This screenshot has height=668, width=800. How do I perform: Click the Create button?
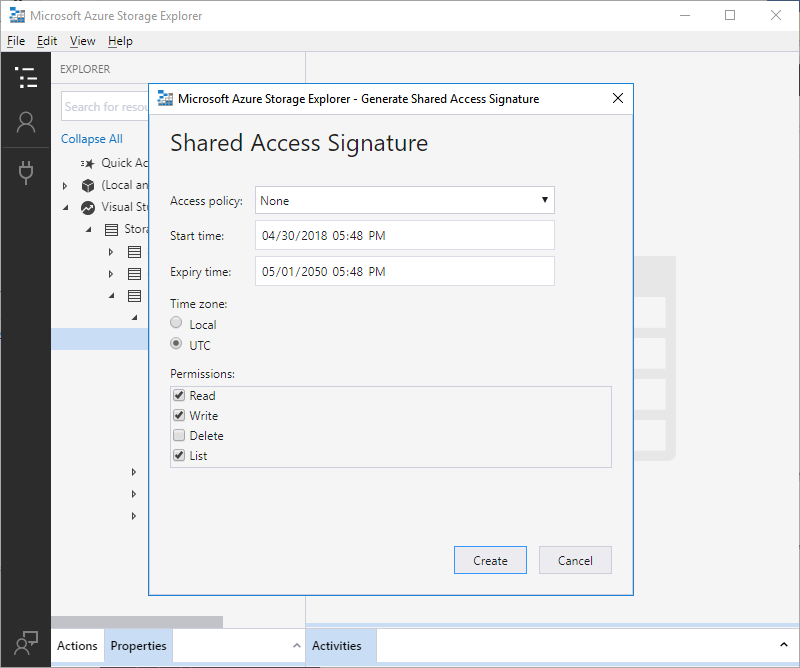[490, 560]
